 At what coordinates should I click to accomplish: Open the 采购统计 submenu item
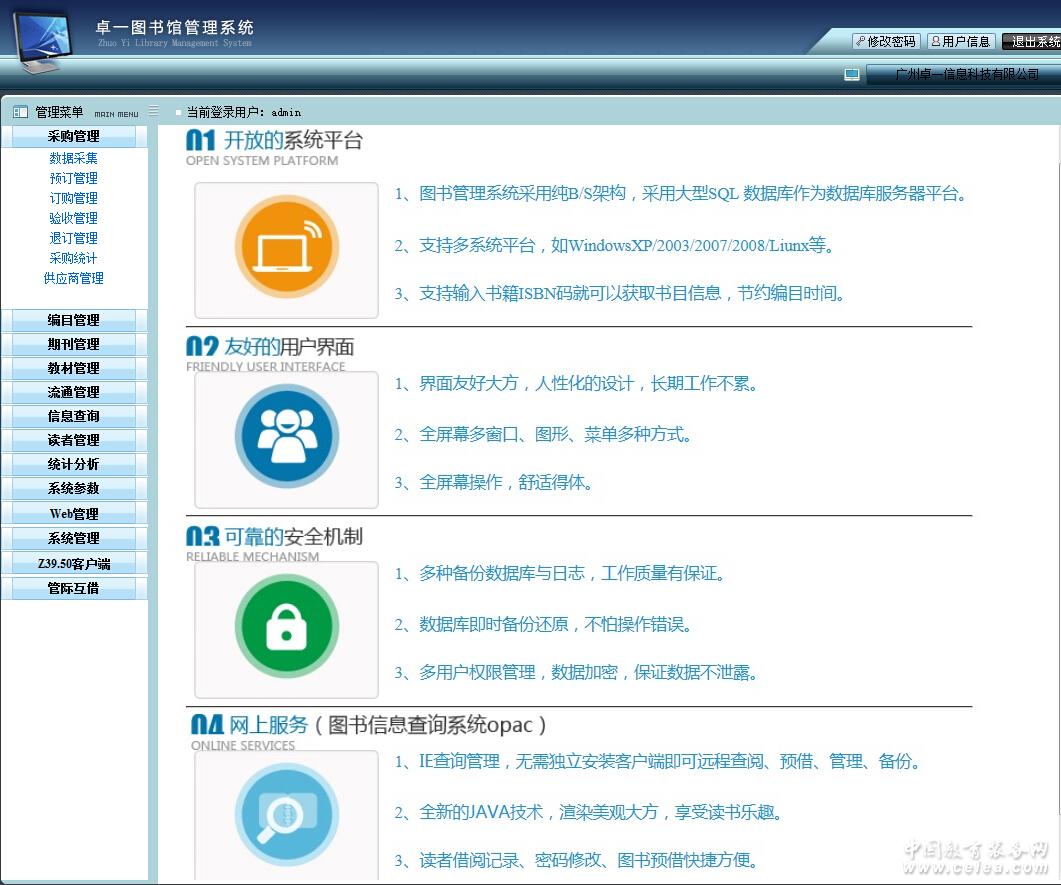pyautogui.click(x=74, y=258)
